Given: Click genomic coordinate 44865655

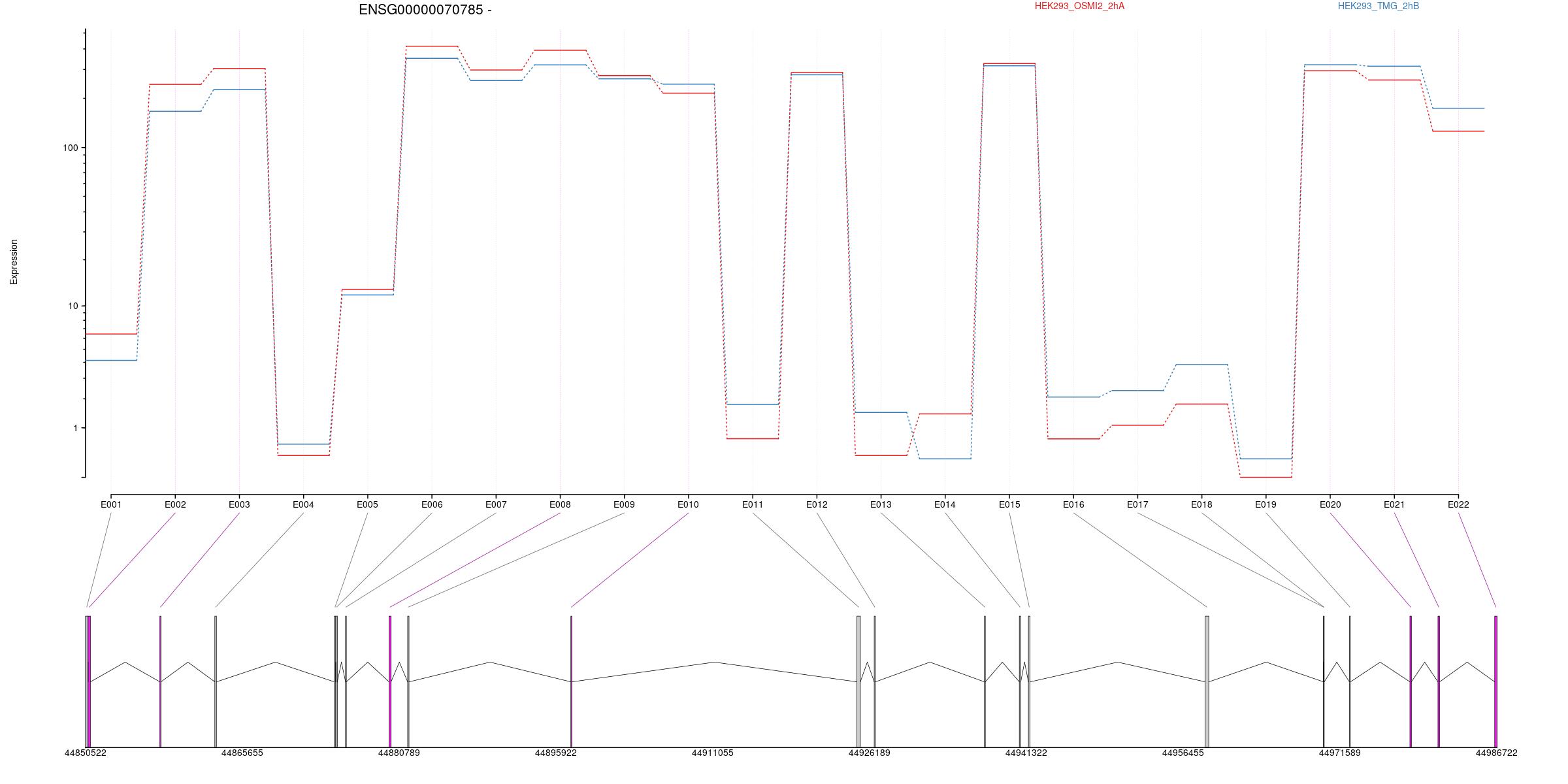Looking at the screenshot, I should coord(242,753).
